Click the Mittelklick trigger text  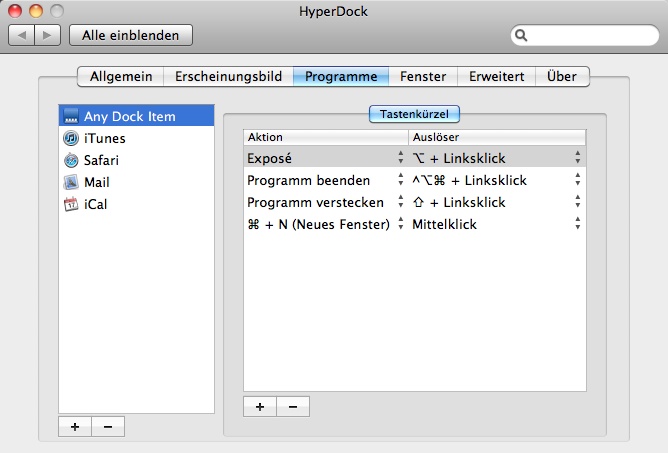[x=444, y=224]
